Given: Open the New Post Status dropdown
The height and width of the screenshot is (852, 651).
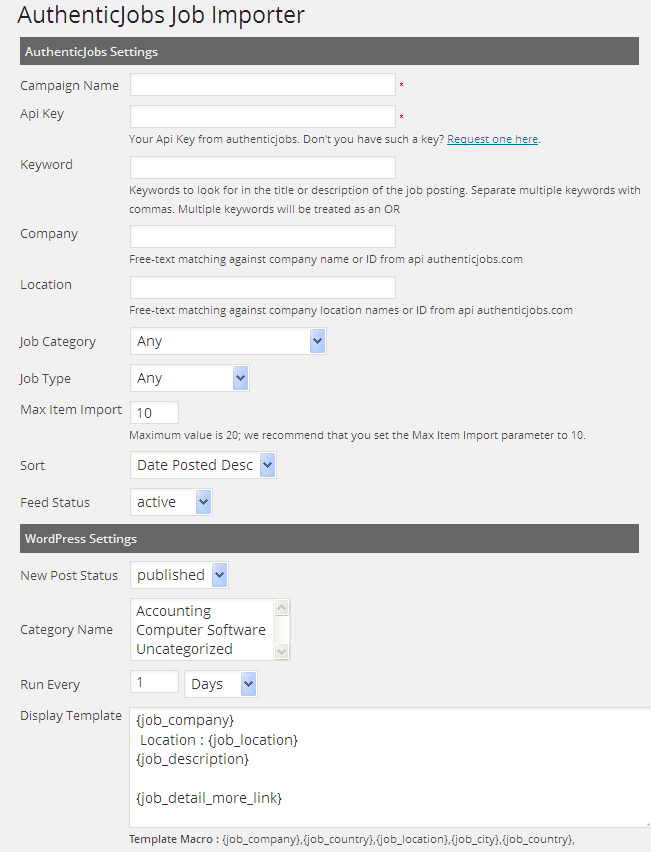Looking at the screenshot, I should pos(179,576).
